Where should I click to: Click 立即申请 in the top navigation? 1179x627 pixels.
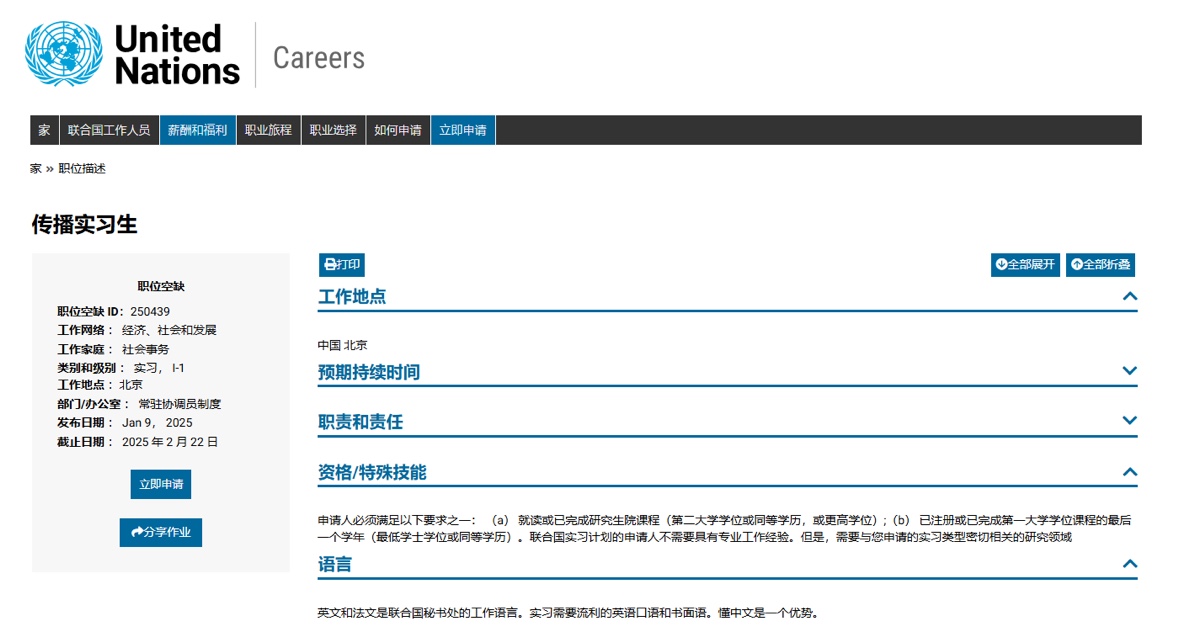[x=463, y=130]
